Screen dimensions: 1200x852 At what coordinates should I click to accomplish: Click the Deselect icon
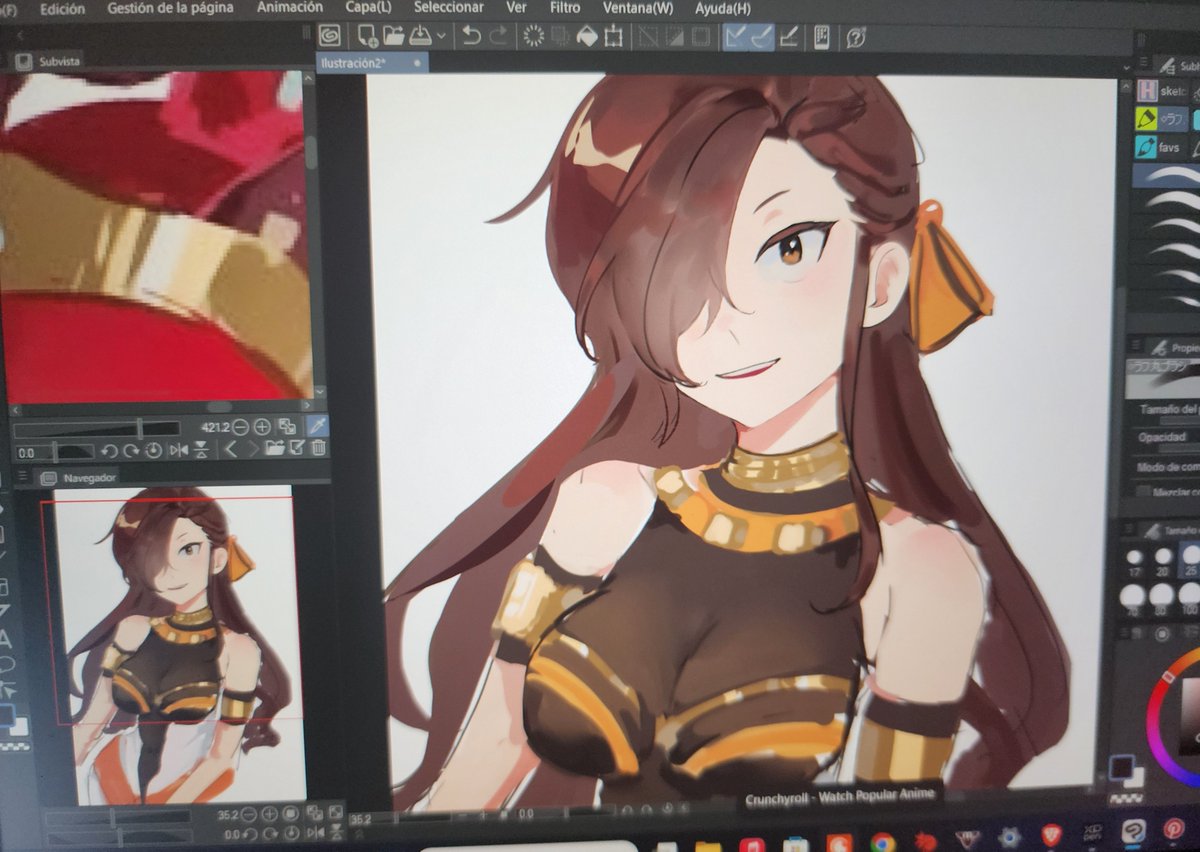[648, 36]
